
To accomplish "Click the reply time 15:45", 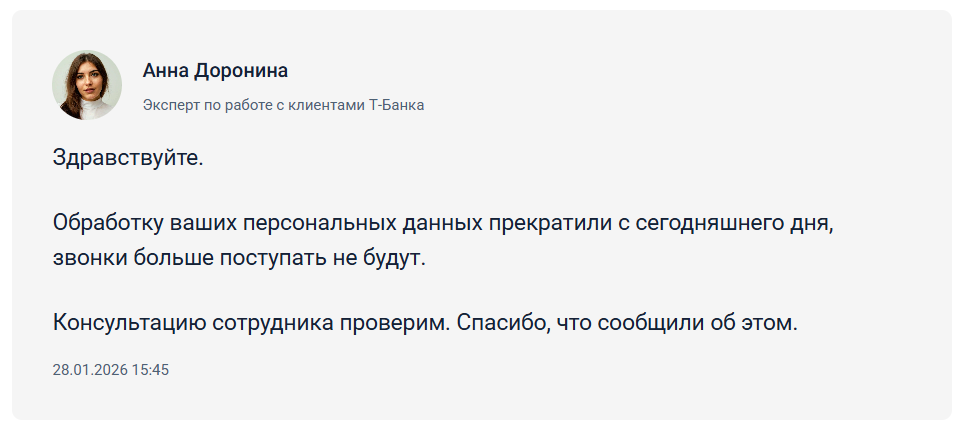I will point(150,370).
